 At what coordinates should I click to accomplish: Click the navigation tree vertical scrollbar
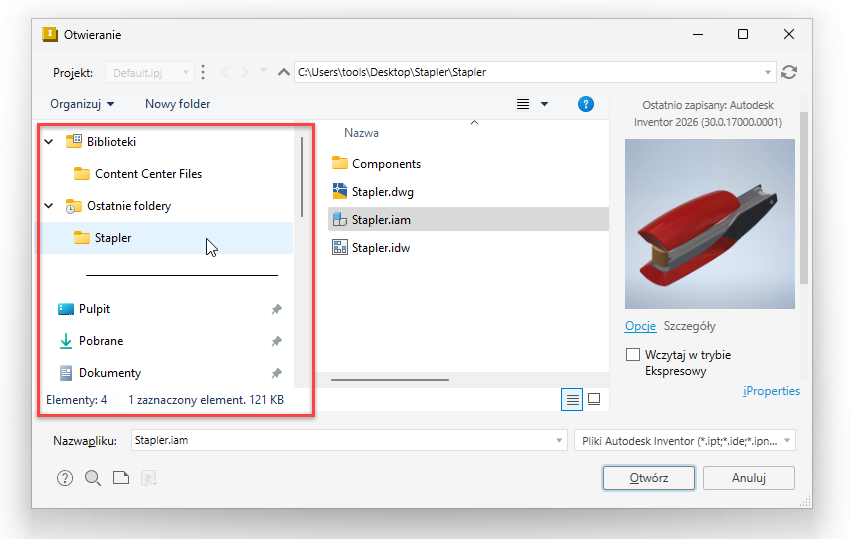tap(301, 177)
